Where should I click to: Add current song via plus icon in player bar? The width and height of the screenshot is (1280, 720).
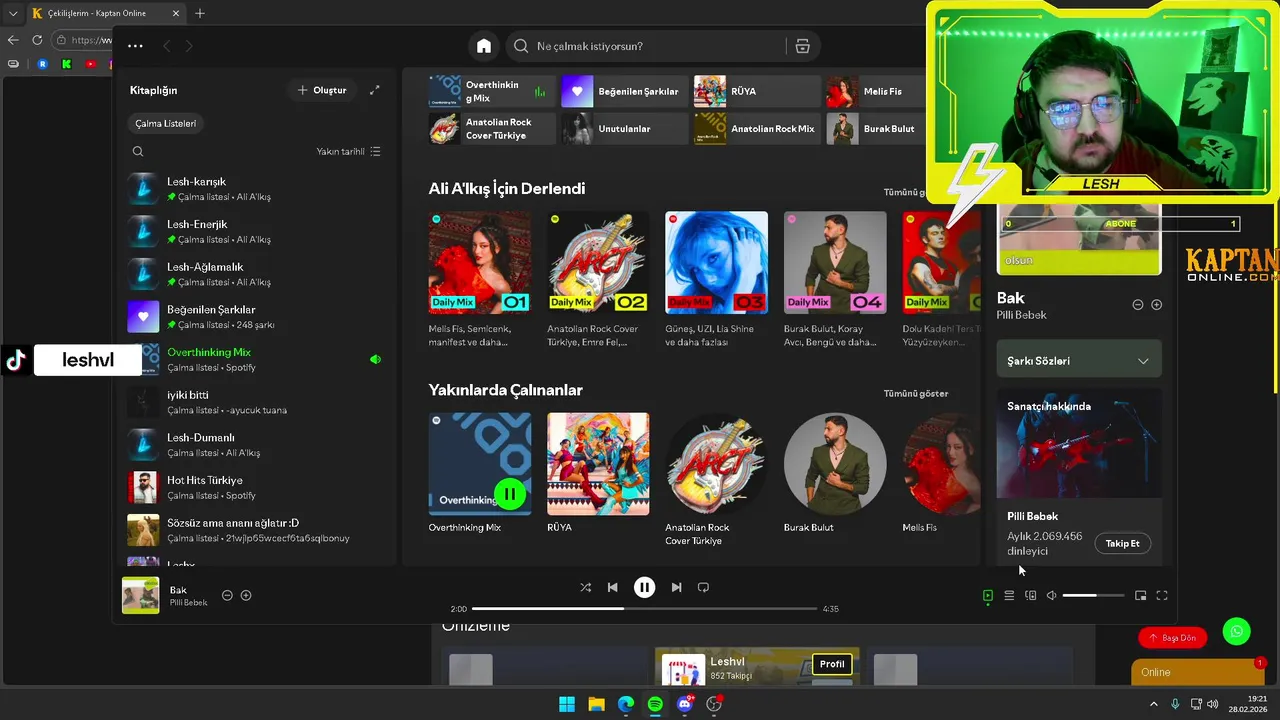(246, 595)
